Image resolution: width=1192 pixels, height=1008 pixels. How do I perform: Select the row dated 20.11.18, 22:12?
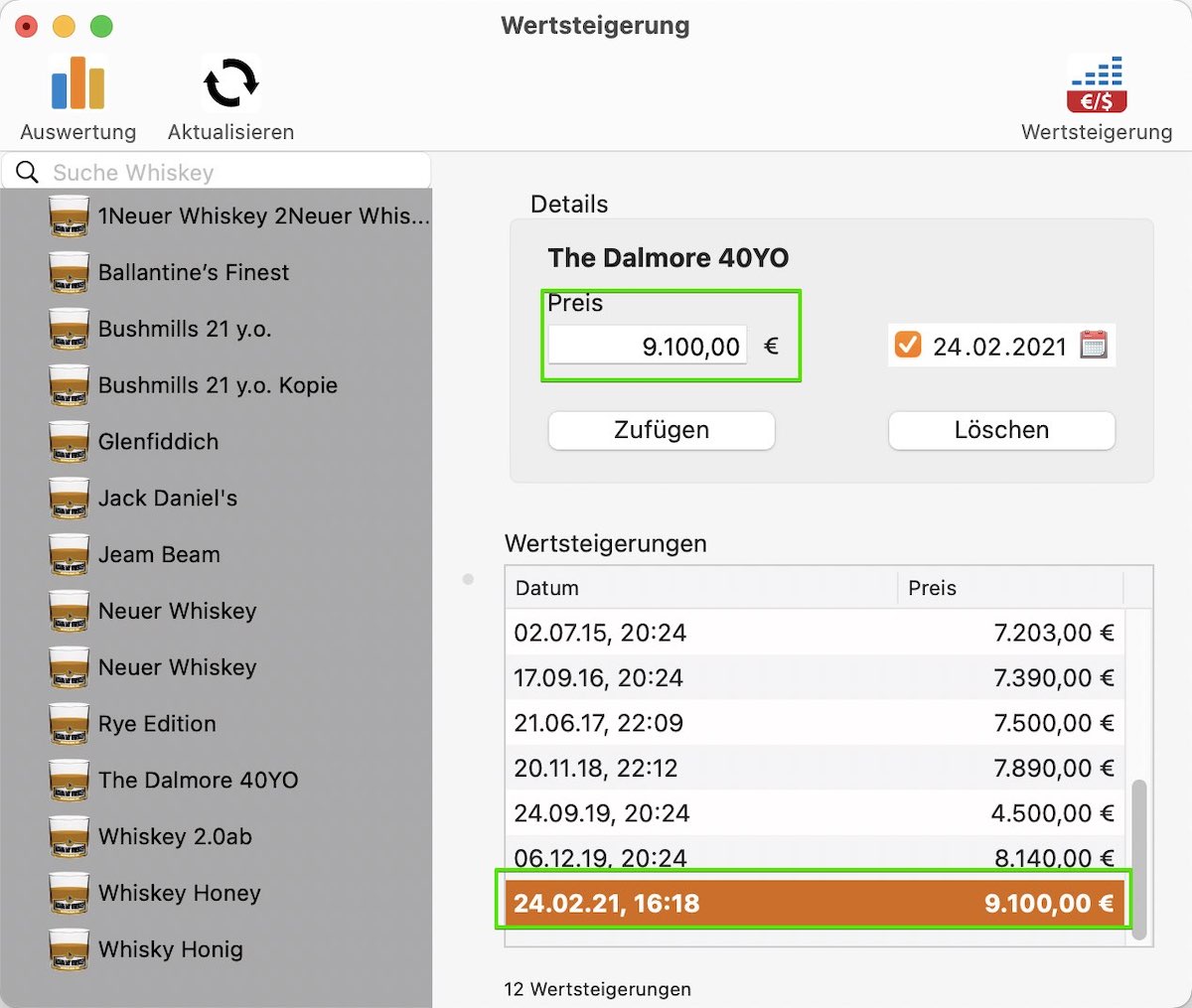pos(815,768)
